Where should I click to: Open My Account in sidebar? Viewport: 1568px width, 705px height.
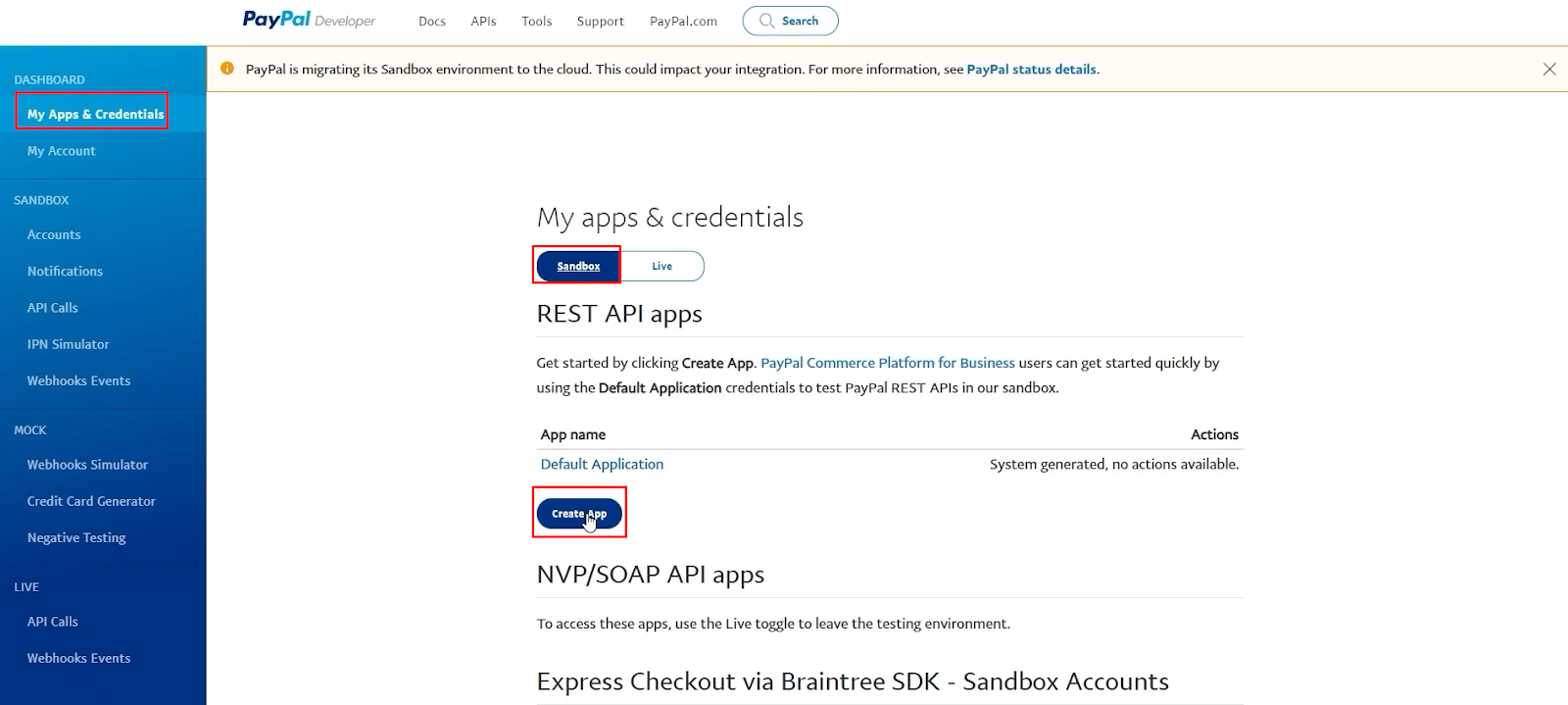pyautogui.click(x=61, y=151)
